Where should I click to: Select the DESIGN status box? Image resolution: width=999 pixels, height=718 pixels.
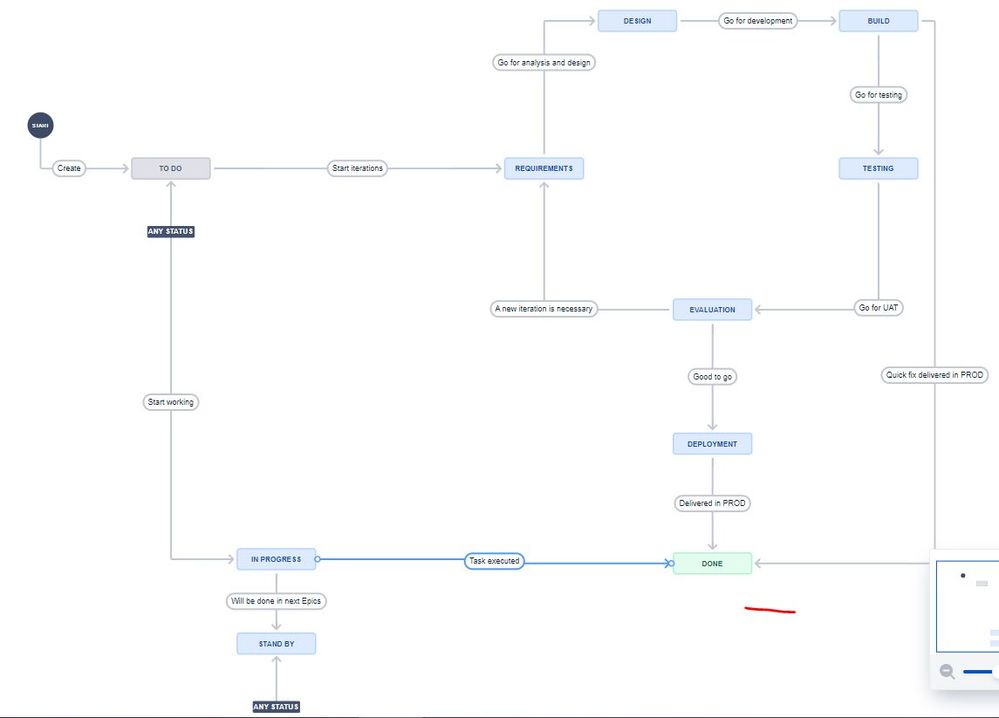637,21
